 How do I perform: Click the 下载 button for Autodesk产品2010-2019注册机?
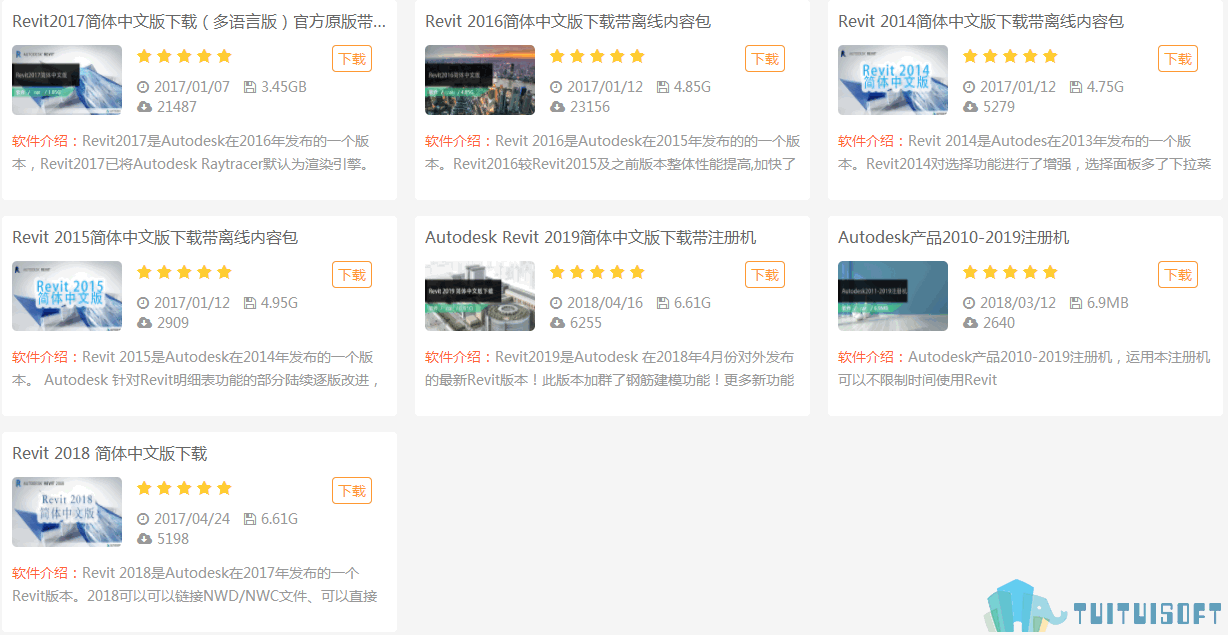(1178, 275)
